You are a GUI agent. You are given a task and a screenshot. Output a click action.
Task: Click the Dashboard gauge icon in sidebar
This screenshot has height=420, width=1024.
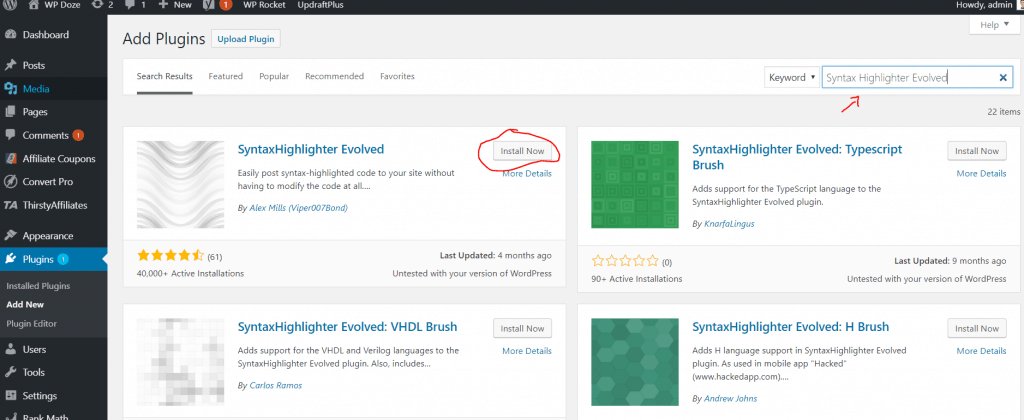[x=10, y=35]
